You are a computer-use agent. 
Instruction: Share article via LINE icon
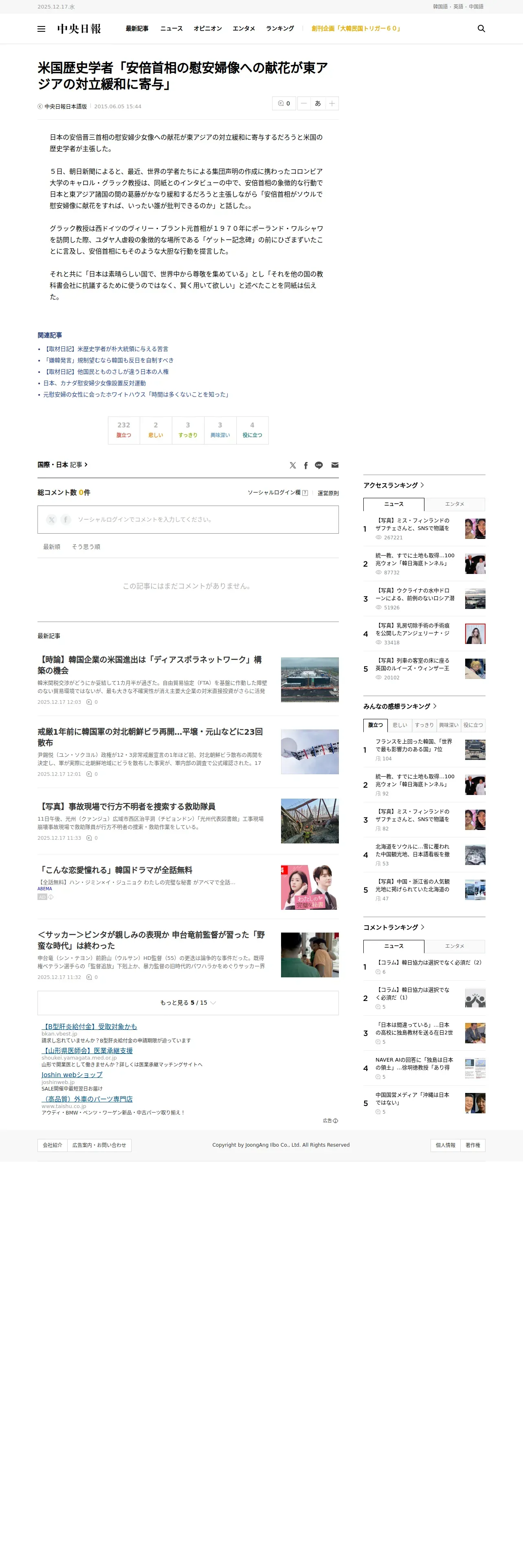tap(319, 465)
